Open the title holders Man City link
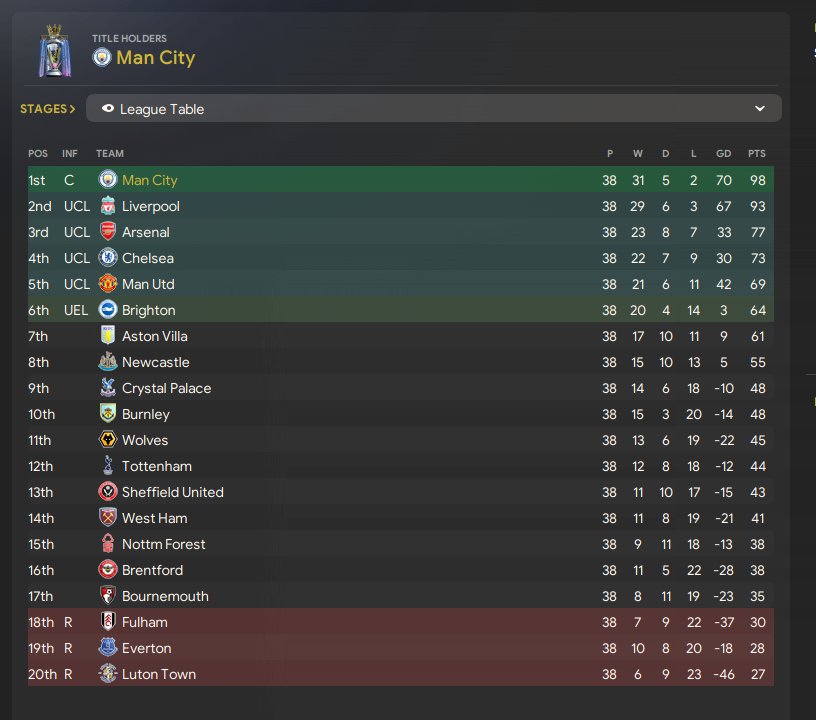 (x=155, y=58)
